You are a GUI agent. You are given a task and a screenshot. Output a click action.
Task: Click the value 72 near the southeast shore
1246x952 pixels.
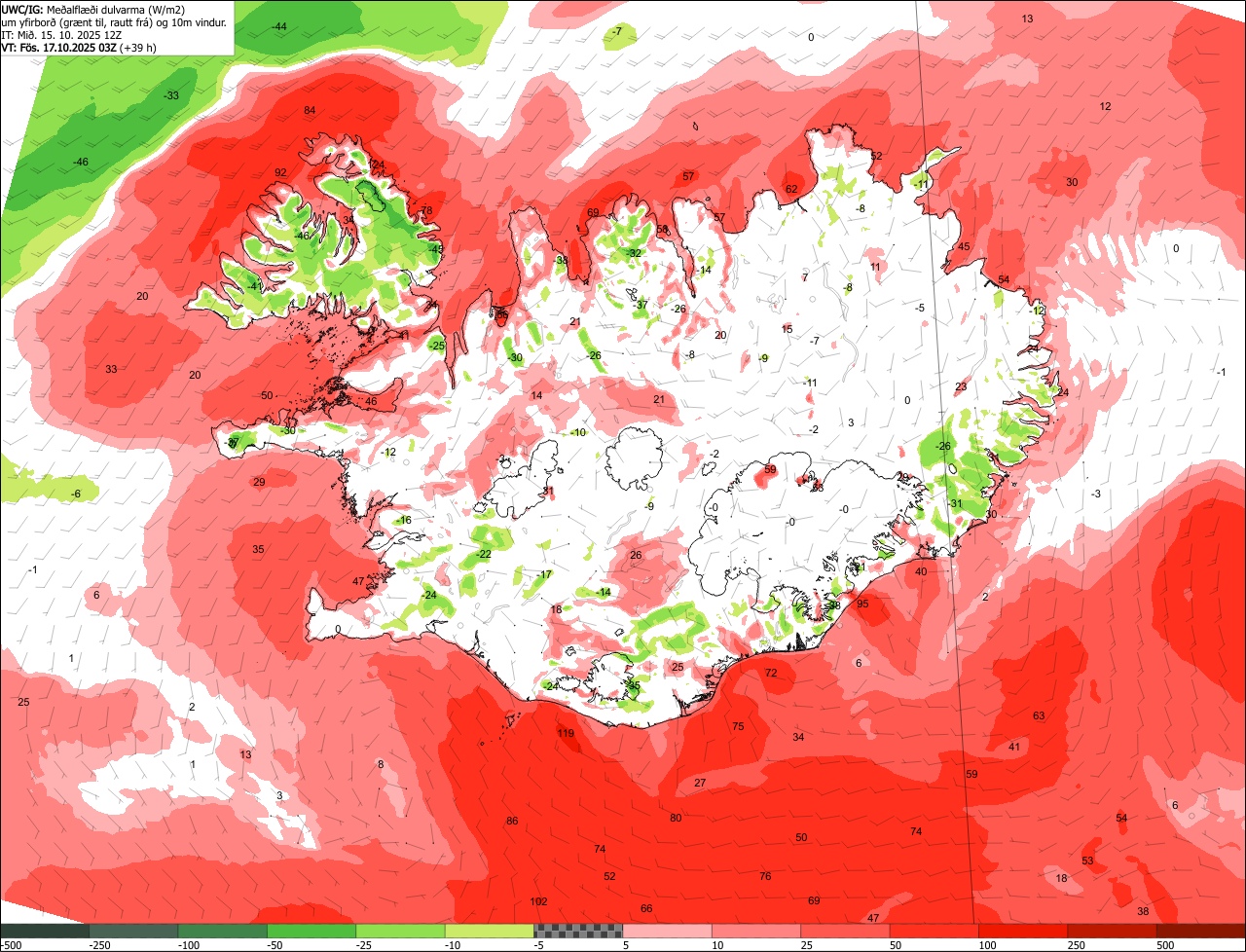[771, 673]
